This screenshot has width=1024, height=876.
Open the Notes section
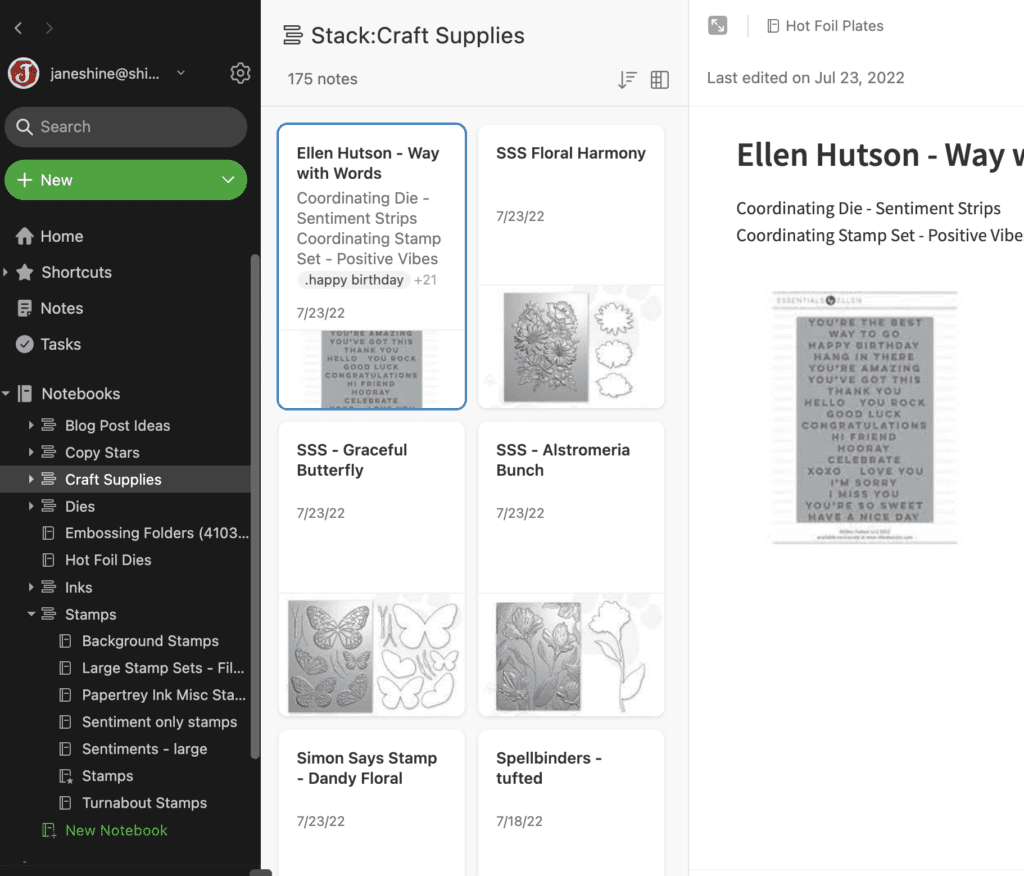[61, 308]
